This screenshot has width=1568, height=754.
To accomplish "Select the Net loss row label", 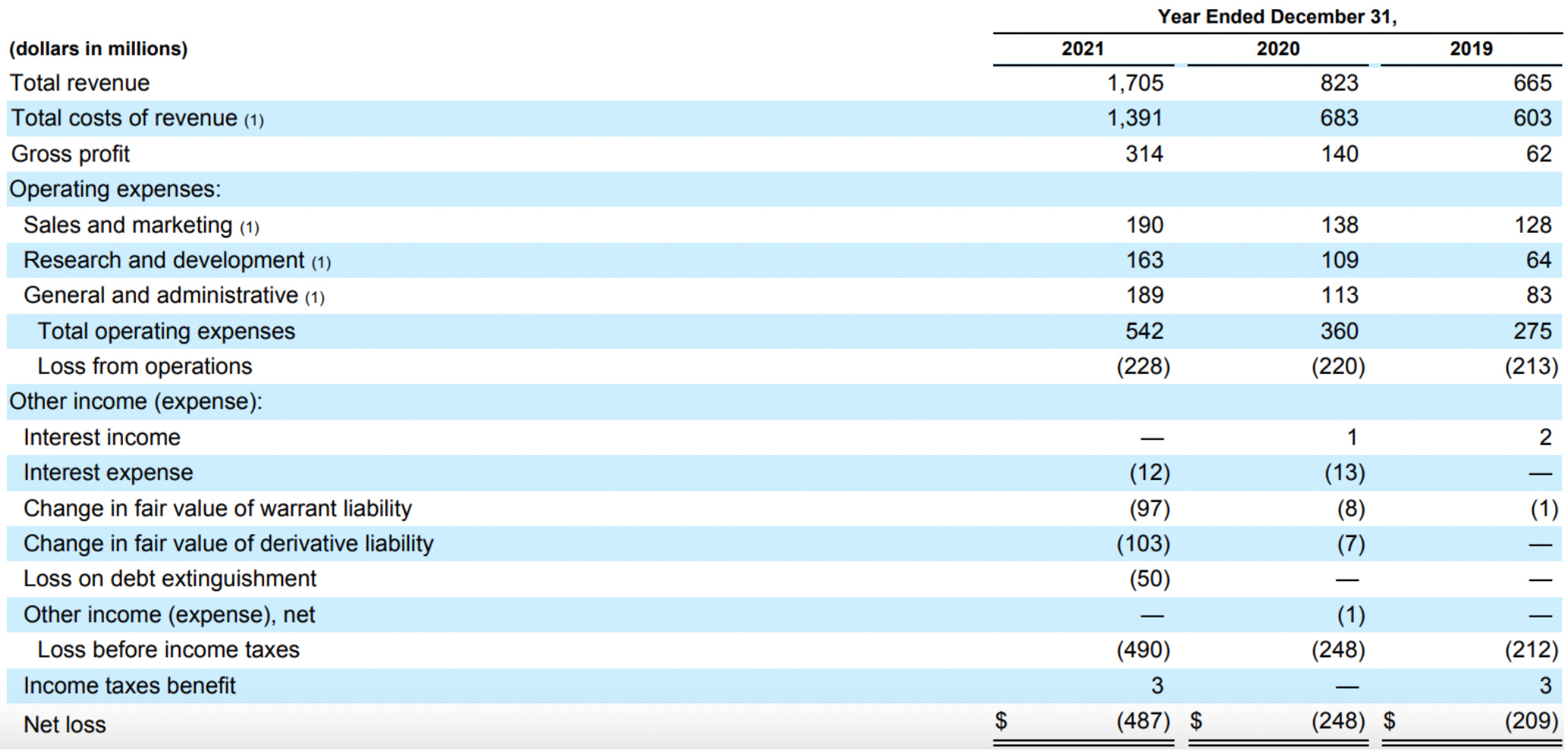I will (x=64, y=724).
